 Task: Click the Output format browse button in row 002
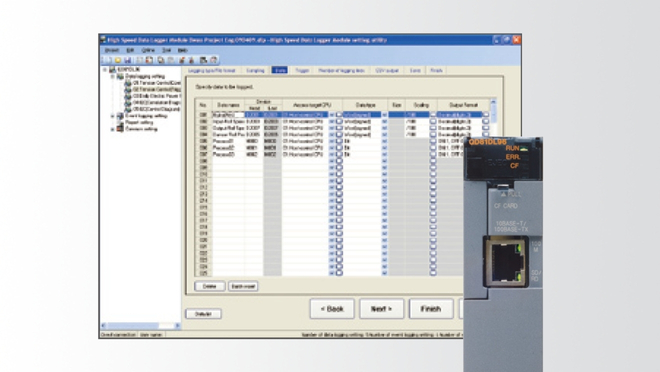coord(486,121)
